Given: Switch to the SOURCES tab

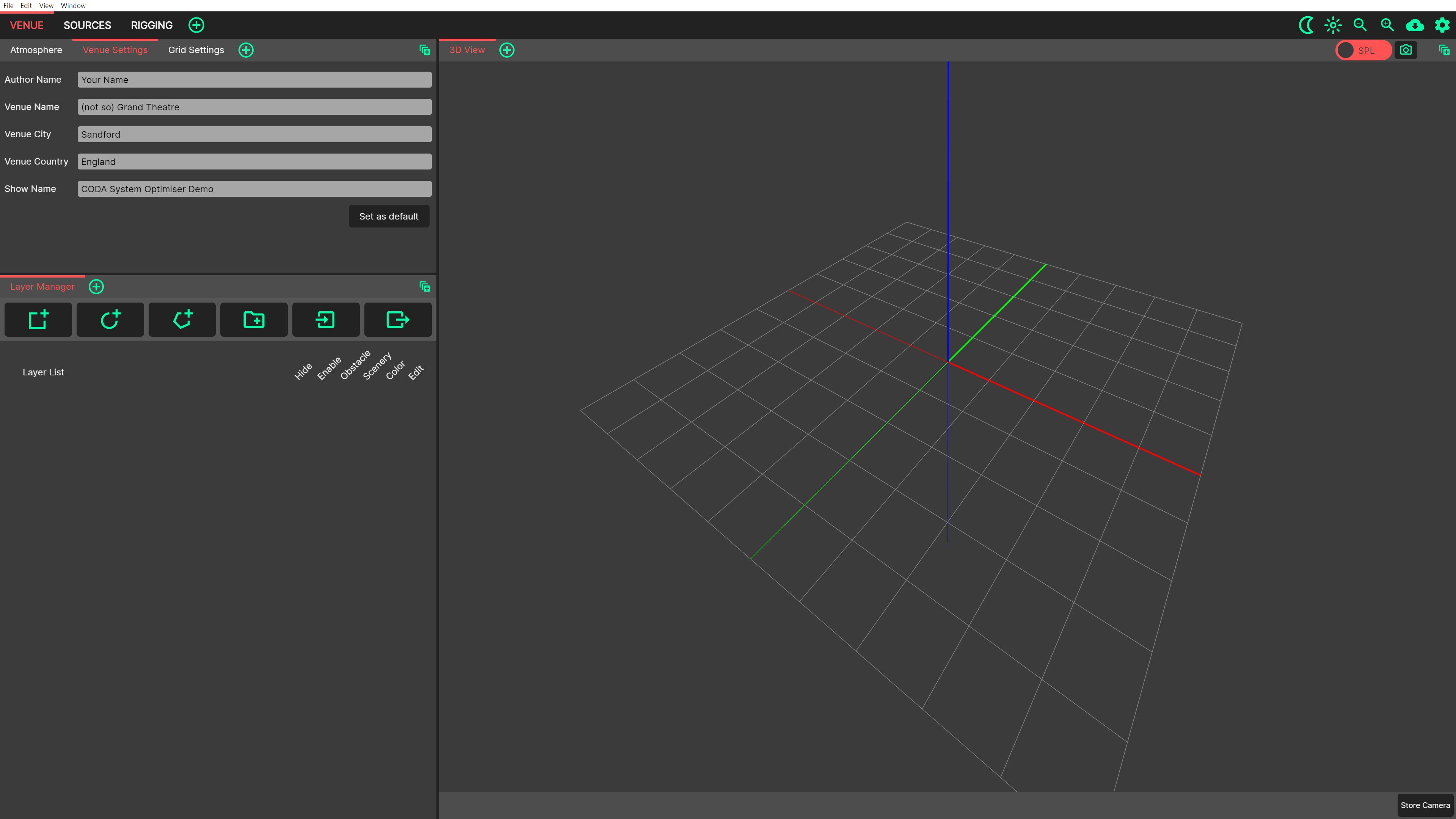Looking at the screenshot, I should pos(87,25).
